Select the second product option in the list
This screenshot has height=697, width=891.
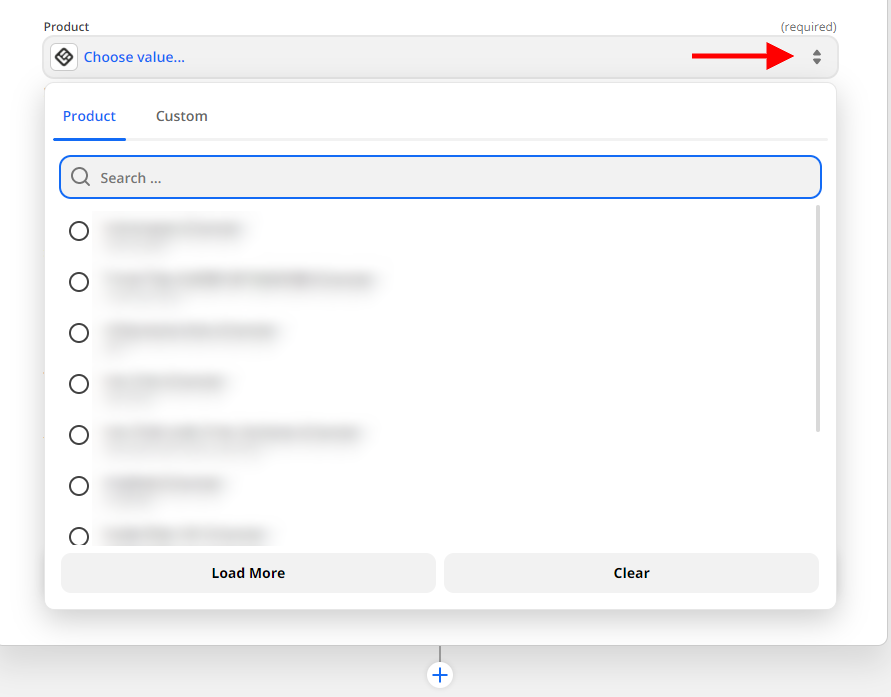79,282
